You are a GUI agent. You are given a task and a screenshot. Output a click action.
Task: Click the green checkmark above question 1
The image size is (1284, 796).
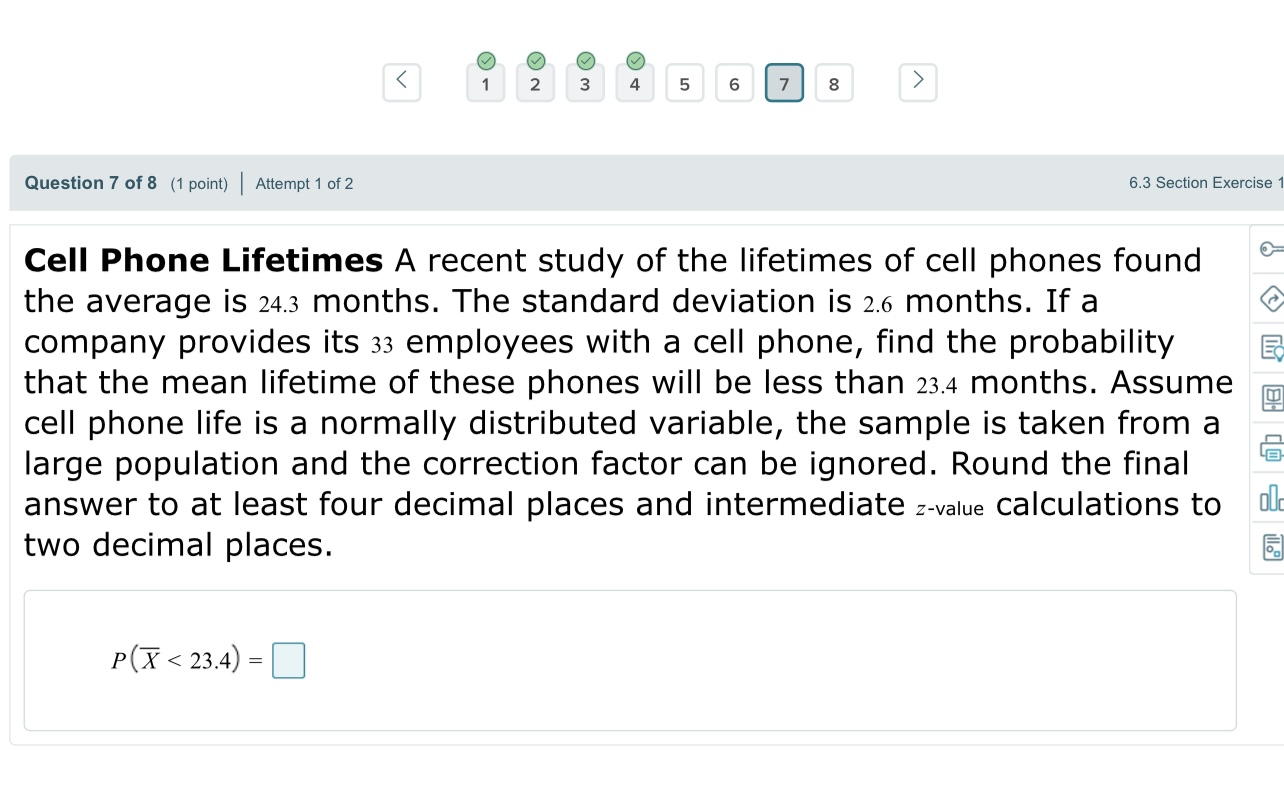[485, 60]
